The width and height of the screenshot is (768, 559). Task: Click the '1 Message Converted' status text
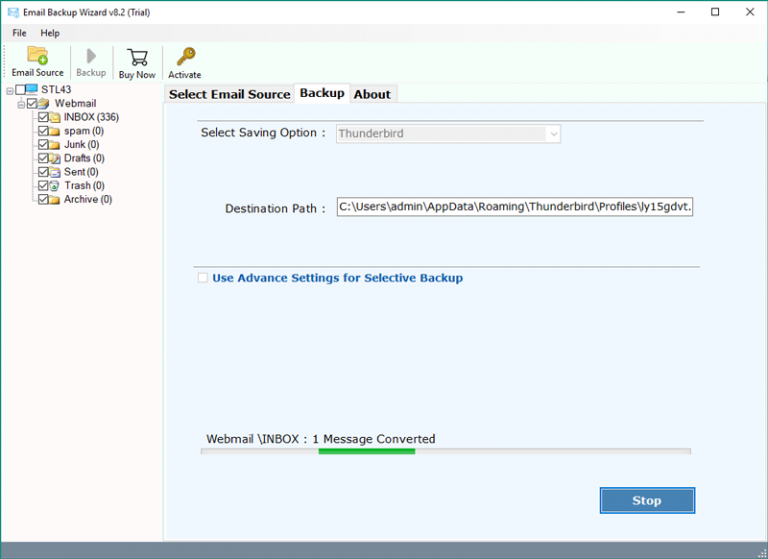coord(374,439)
